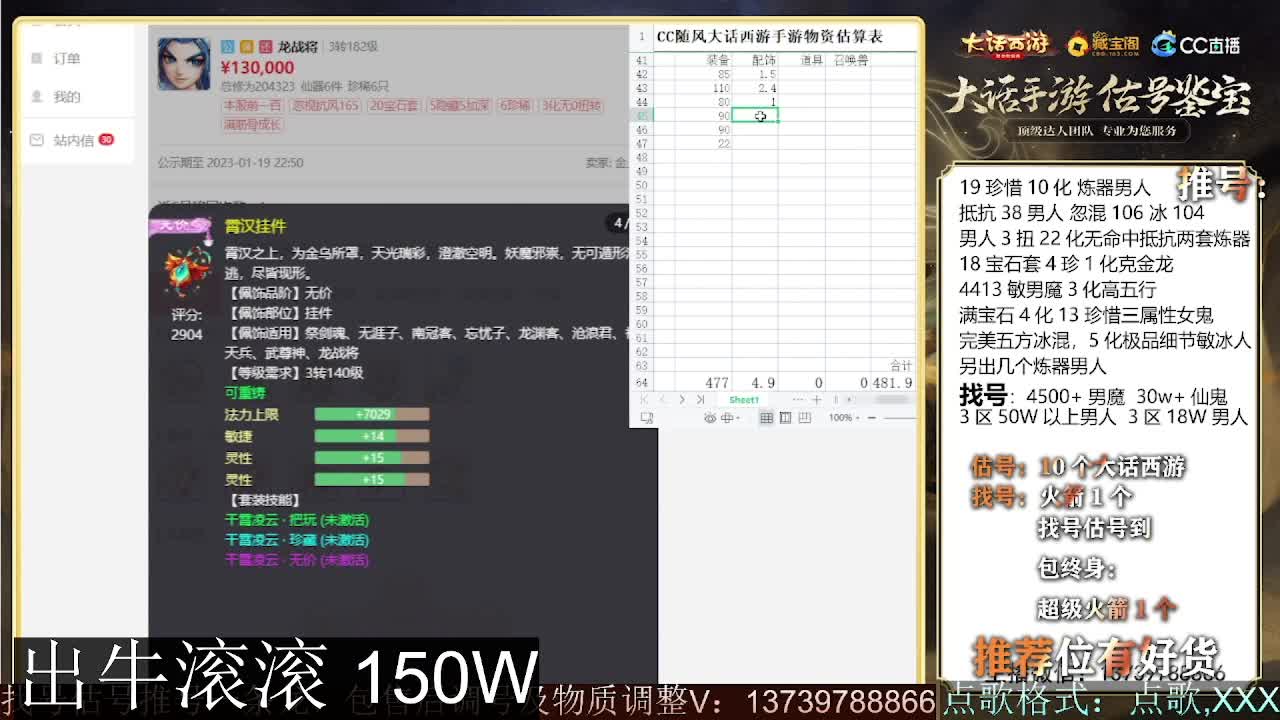Toggle reading mode with the eye icon
Image resolution: width=1280 pixels, height=720 pixels.
pos(709,418)
